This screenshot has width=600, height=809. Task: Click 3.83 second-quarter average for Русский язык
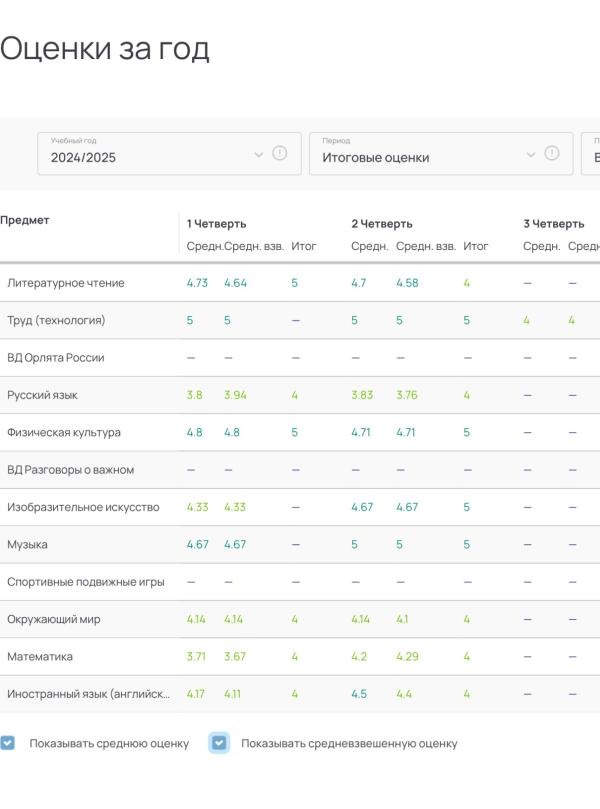[x=362, y=395]
